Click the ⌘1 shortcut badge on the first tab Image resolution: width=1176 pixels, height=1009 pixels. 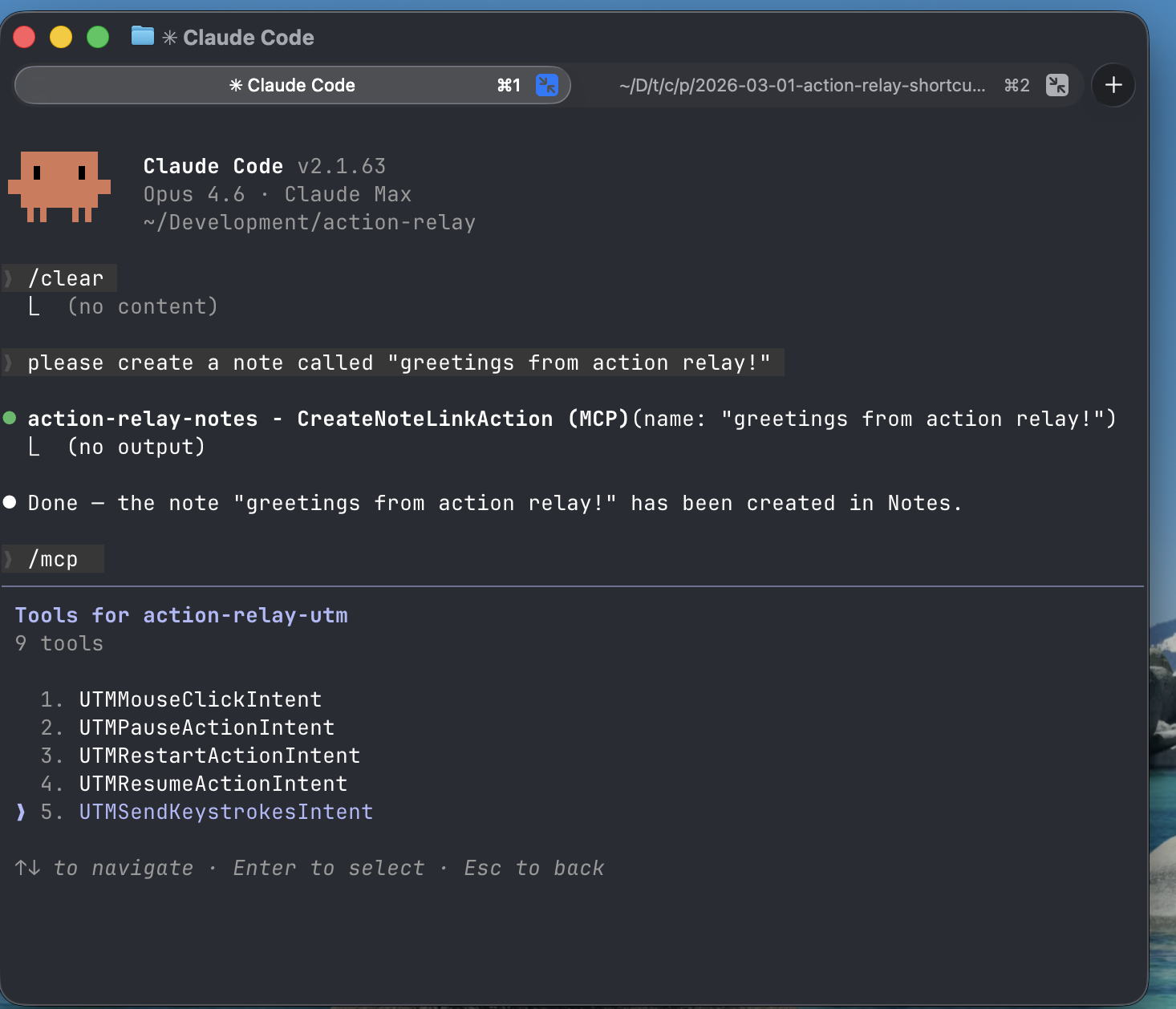coord(508,85)
